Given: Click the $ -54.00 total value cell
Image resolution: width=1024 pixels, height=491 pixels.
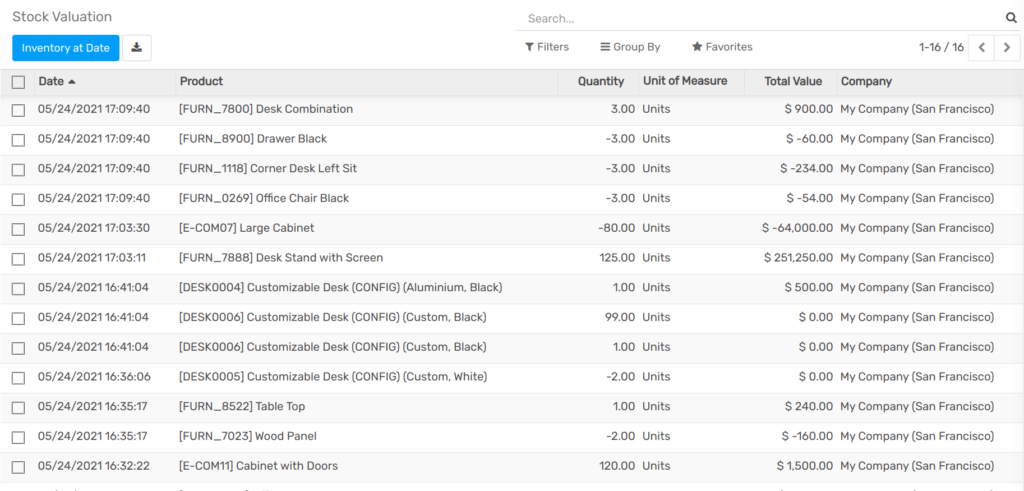Looking at the screenshot, I should (x=810, y=198).
